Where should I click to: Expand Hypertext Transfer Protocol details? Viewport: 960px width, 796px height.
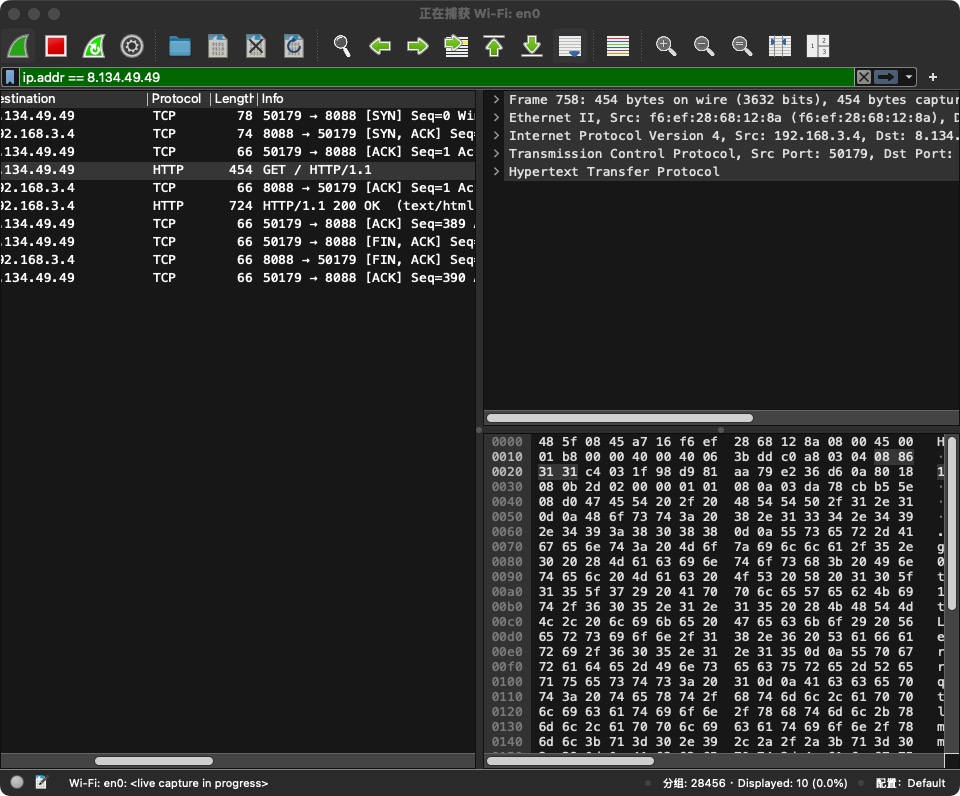click(496, 171)
